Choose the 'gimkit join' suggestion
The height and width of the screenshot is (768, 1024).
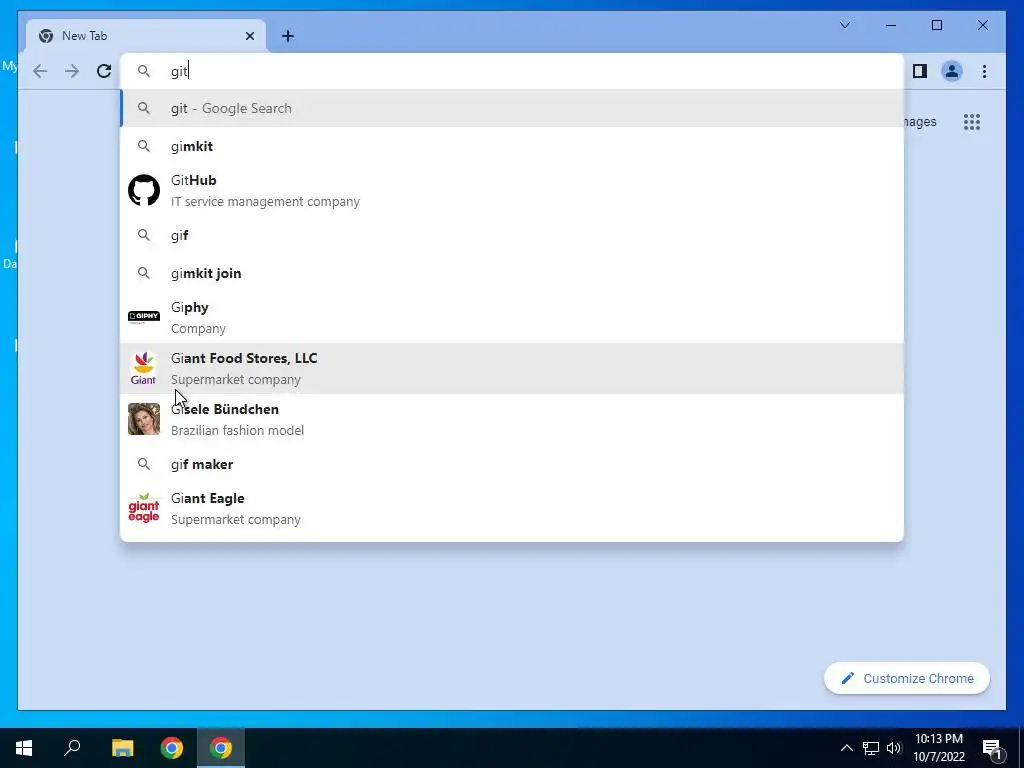(x=512, y=273)
